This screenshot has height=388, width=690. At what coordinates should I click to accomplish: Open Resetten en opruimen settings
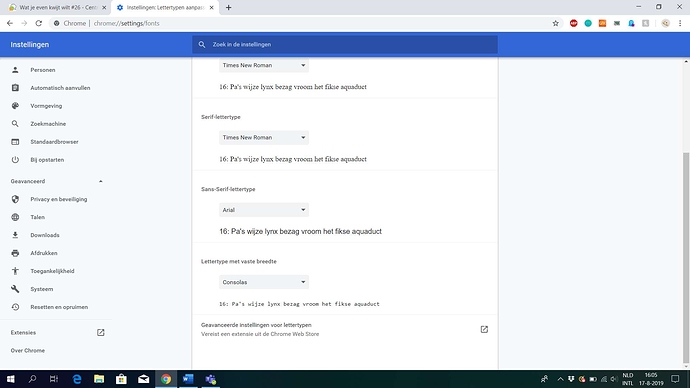[x=59, y=307]
